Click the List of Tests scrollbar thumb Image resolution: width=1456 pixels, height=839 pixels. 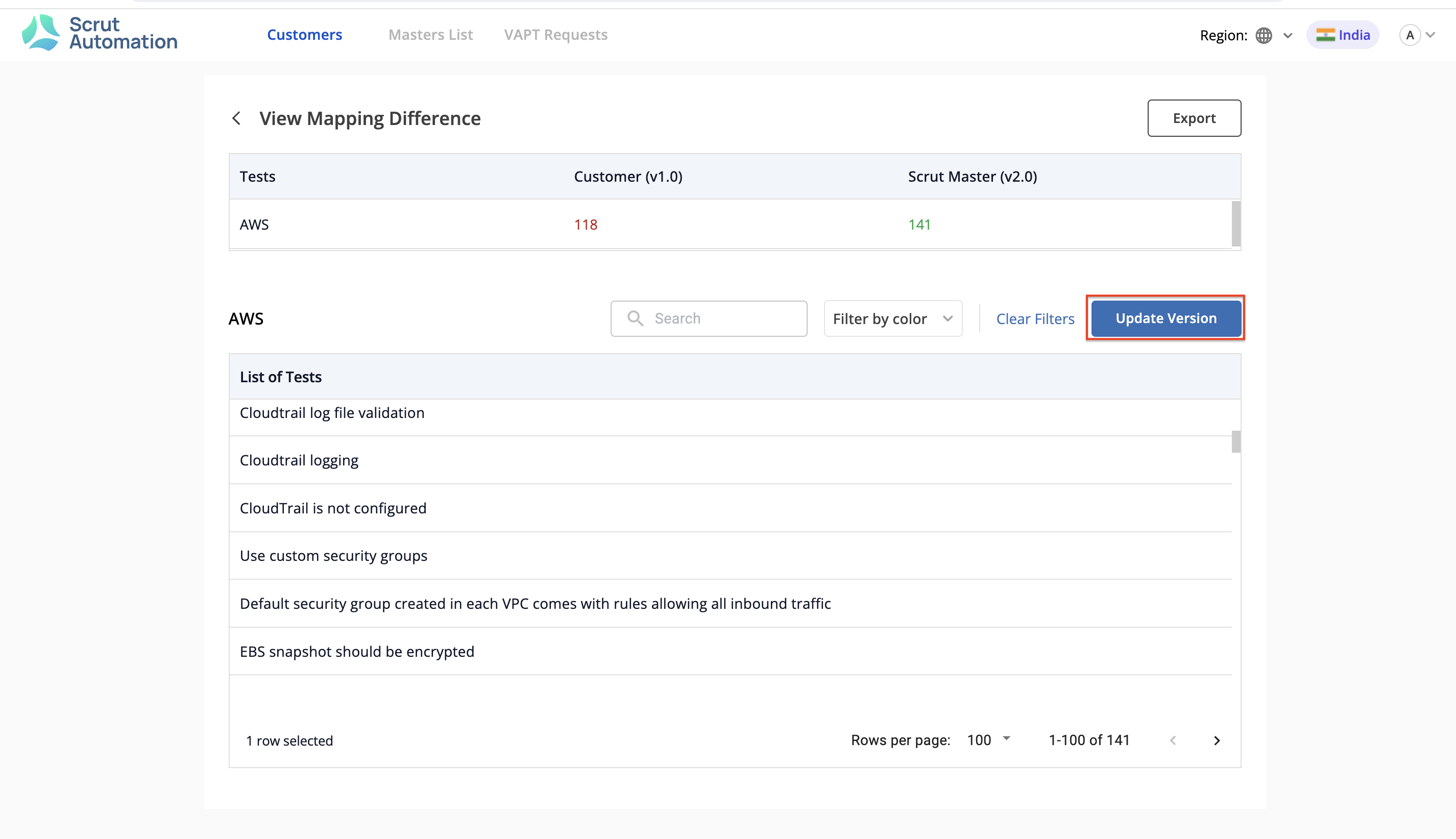click(1236, 442)
